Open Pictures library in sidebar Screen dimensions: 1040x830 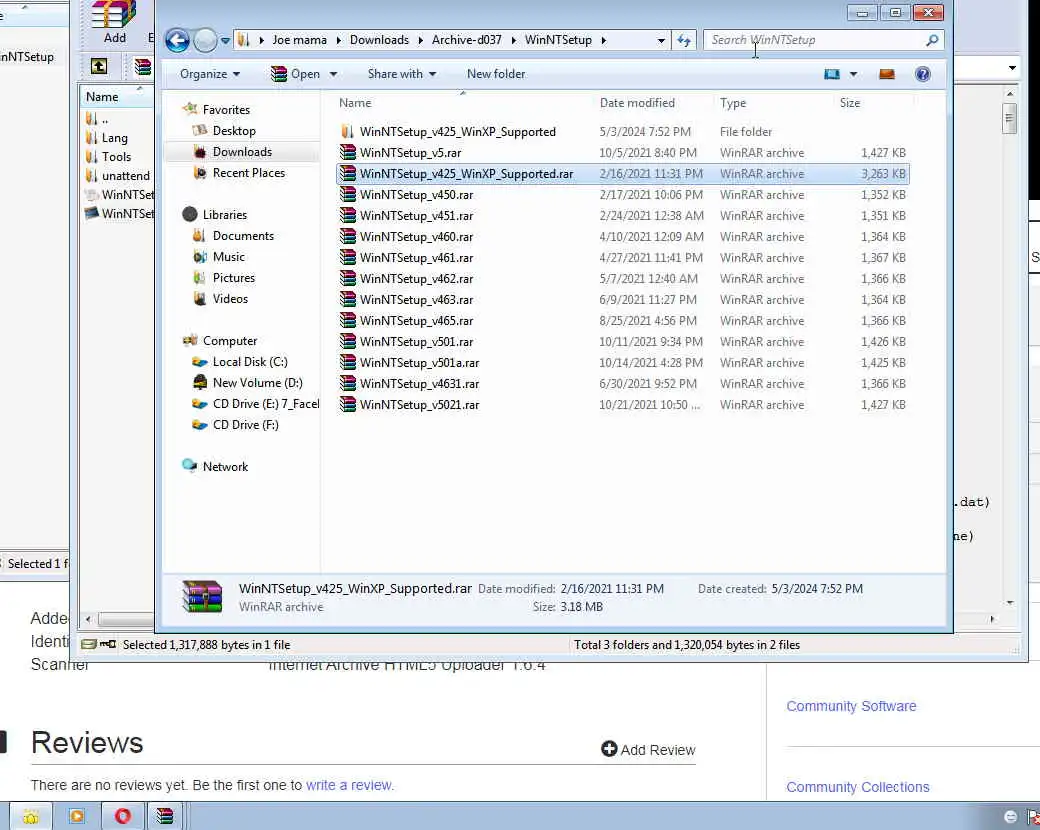[x=233, y=278]
